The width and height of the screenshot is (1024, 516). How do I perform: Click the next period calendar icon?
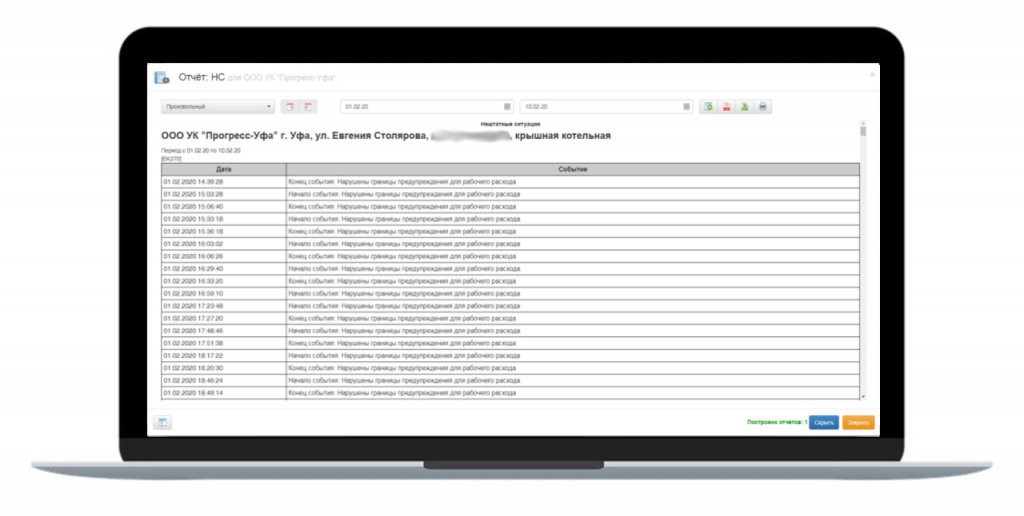coord(308,106)
